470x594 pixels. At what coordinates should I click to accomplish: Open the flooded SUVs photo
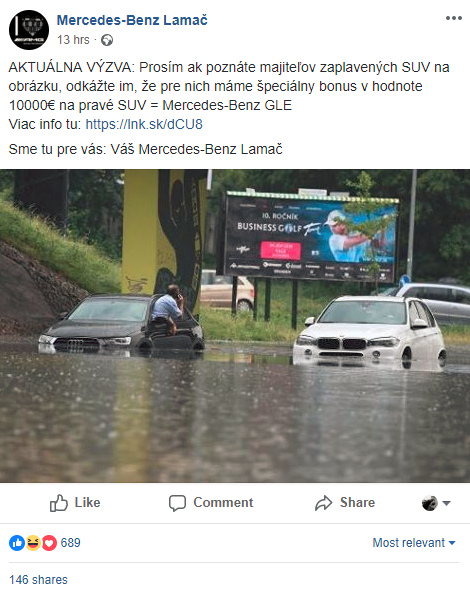235,326
